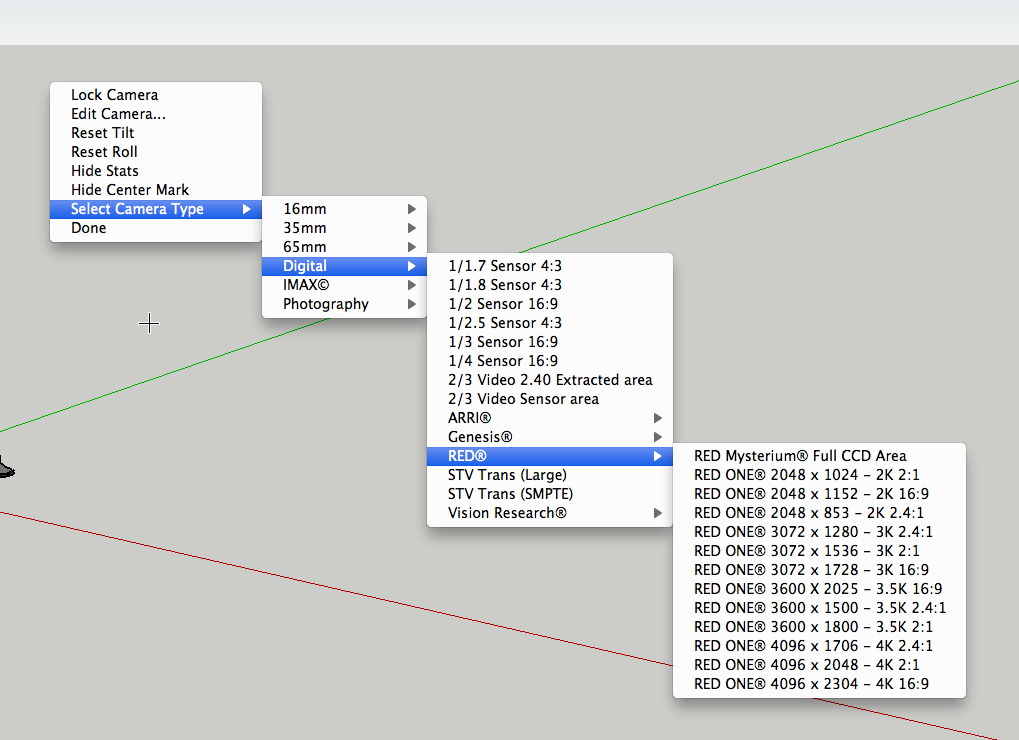Screen dimensions: 1019x740
Task: Choose 2/3 Video Sensor area
Action: pos(523,399)
